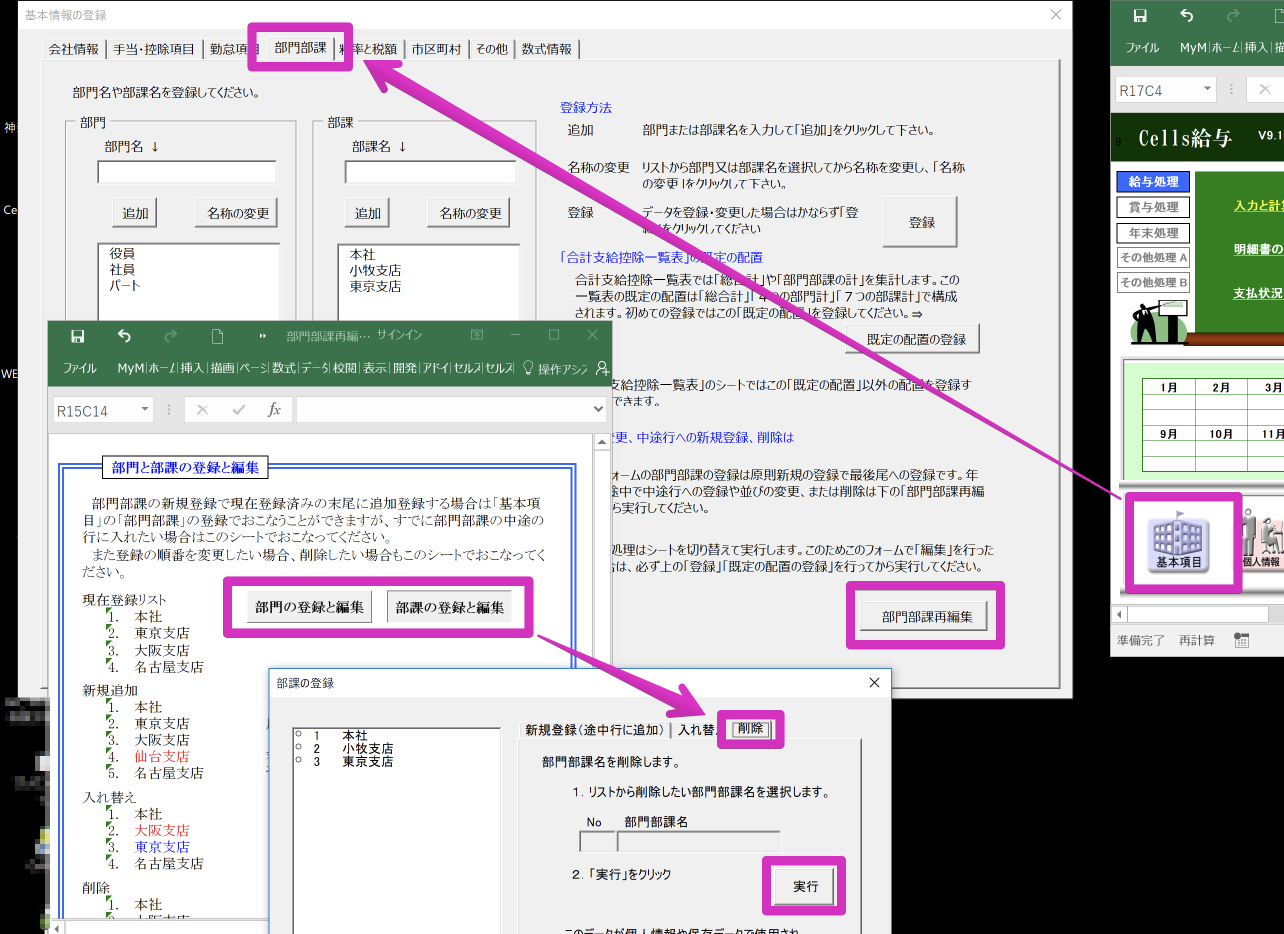The image size is (1284, 934).
Task: Click 追加 button under 部門名
Action: point(135,213)
